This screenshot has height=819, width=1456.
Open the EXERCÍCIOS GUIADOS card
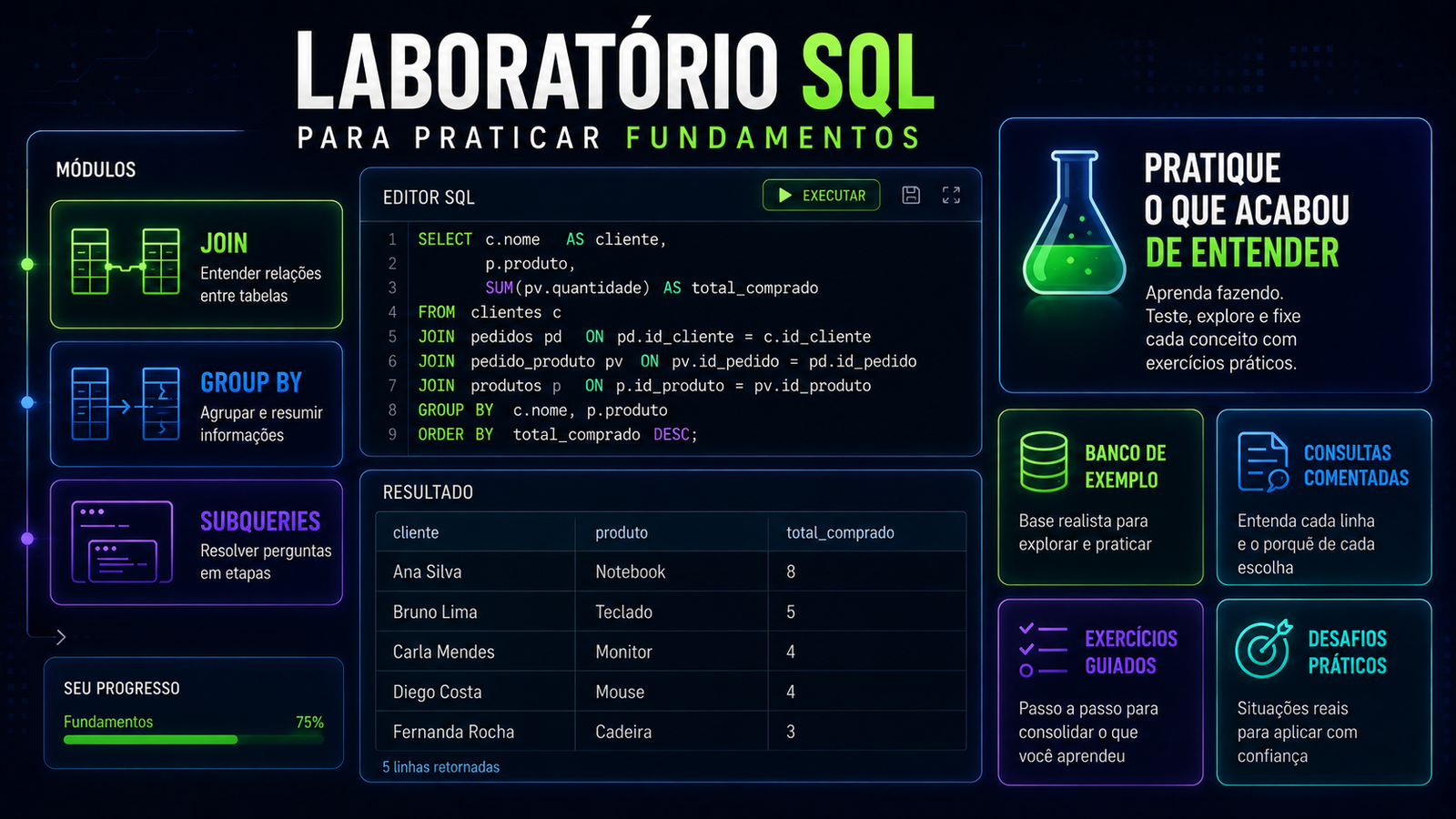(1100, 692)
